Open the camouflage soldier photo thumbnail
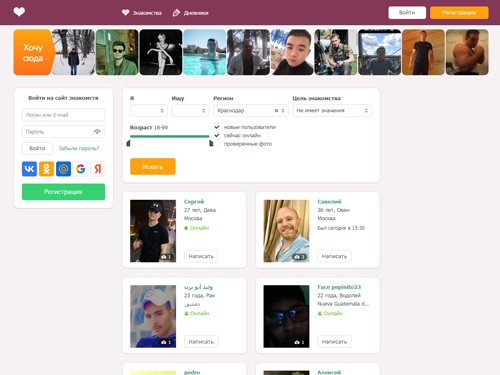This screenshot has width=500, height=375. tap(336, 52)
